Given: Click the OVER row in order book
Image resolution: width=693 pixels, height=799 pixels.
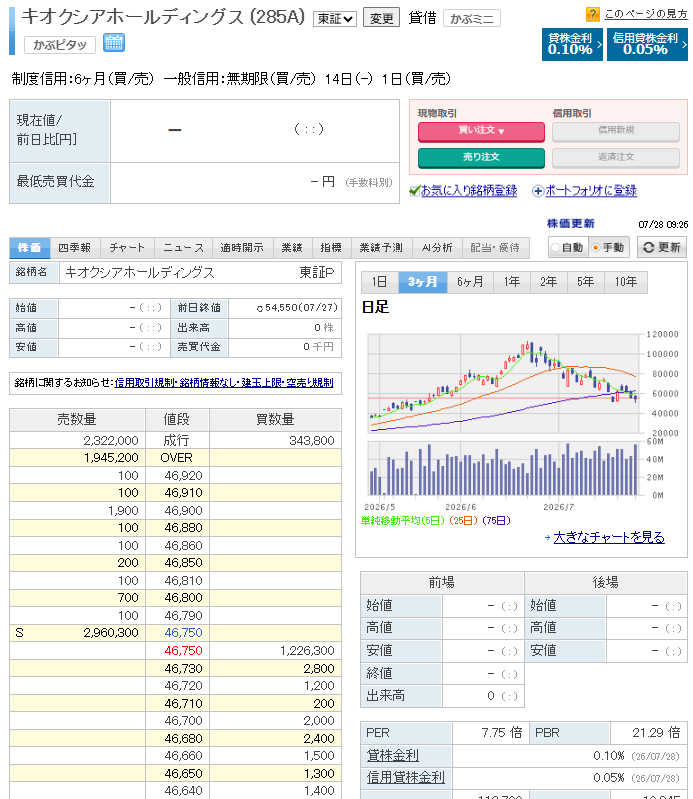Looking at the screenshot, I should (175, 458).
